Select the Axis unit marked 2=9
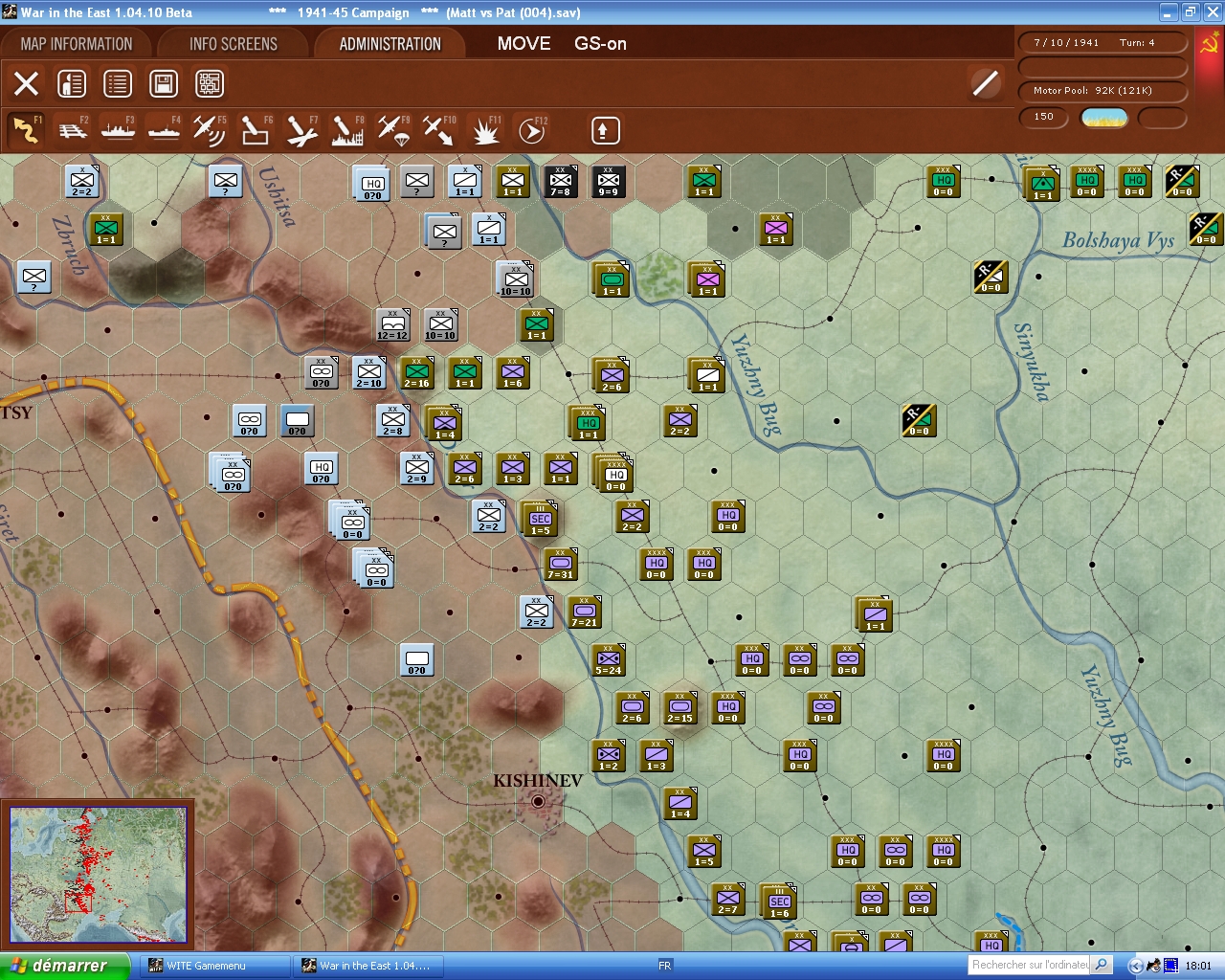The width and height of the screenshot is (1225, 980). [x=417, y=469]
